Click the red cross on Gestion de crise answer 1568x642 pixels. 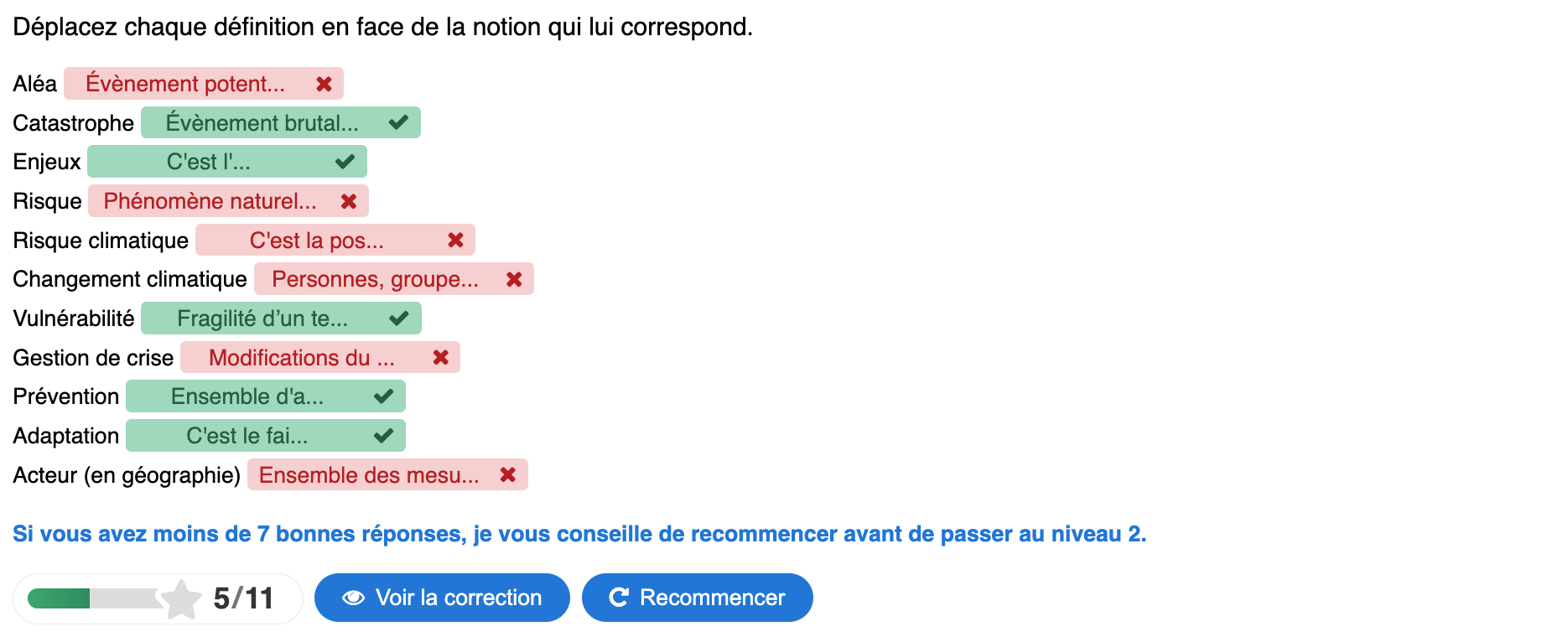pos(440,358)
